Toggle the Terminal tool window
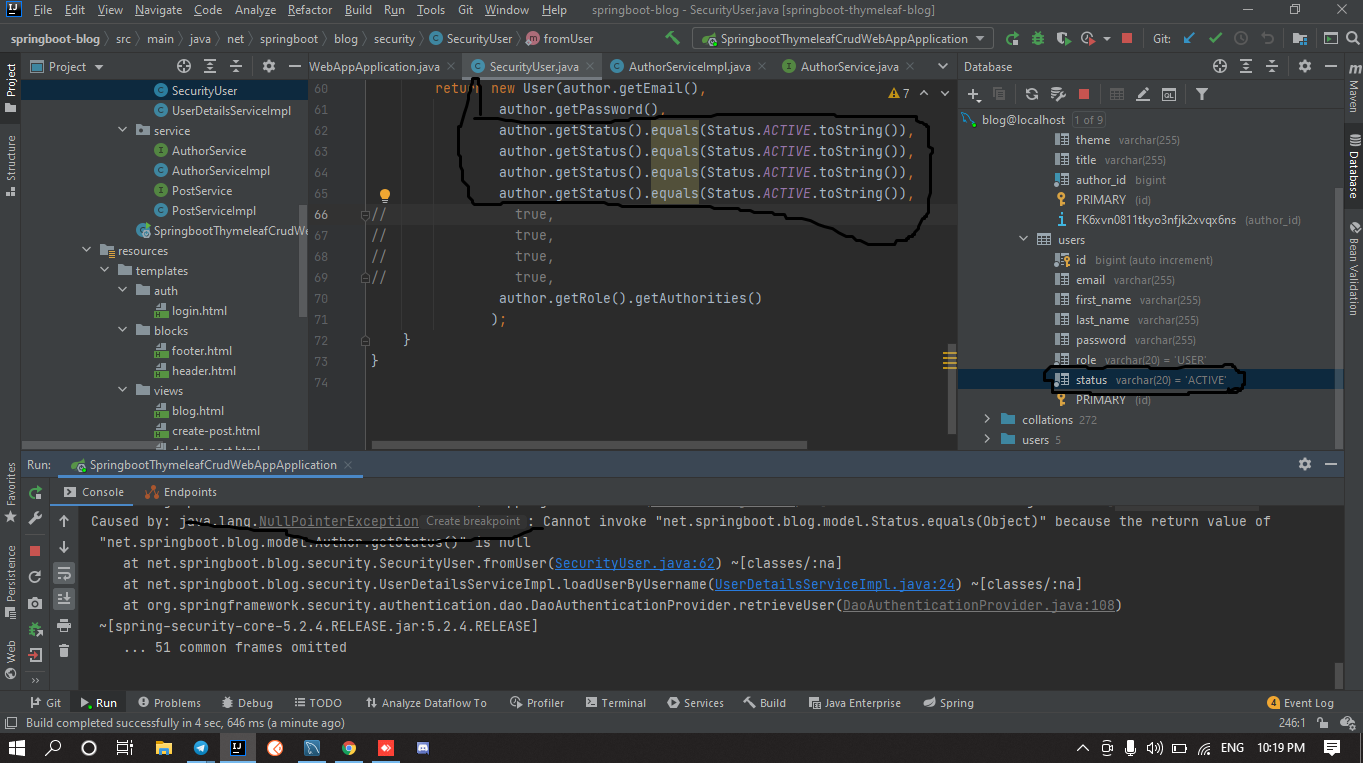The height and width of the screenshot is (763, 1363). 615,703
